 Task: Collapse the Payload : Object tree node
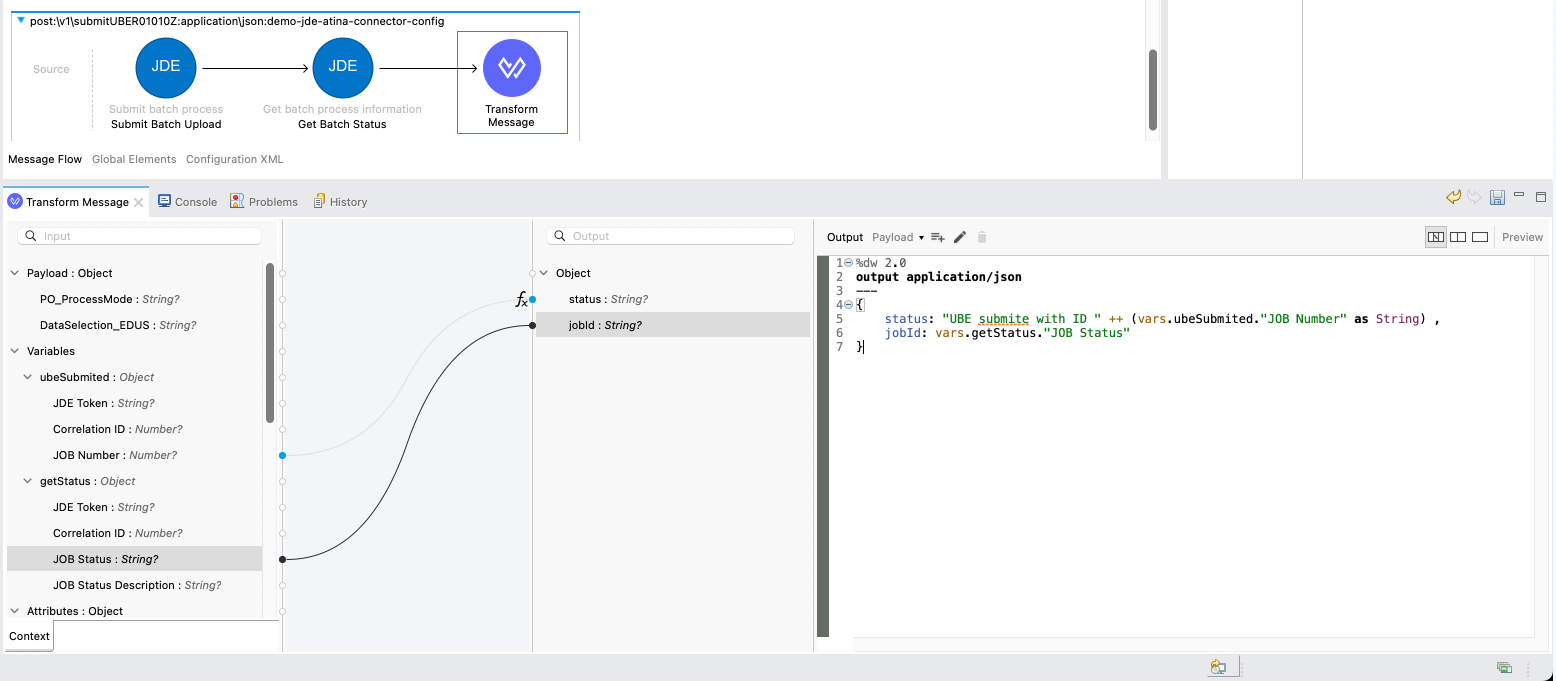pyautogui.click(x=15, y=273)
